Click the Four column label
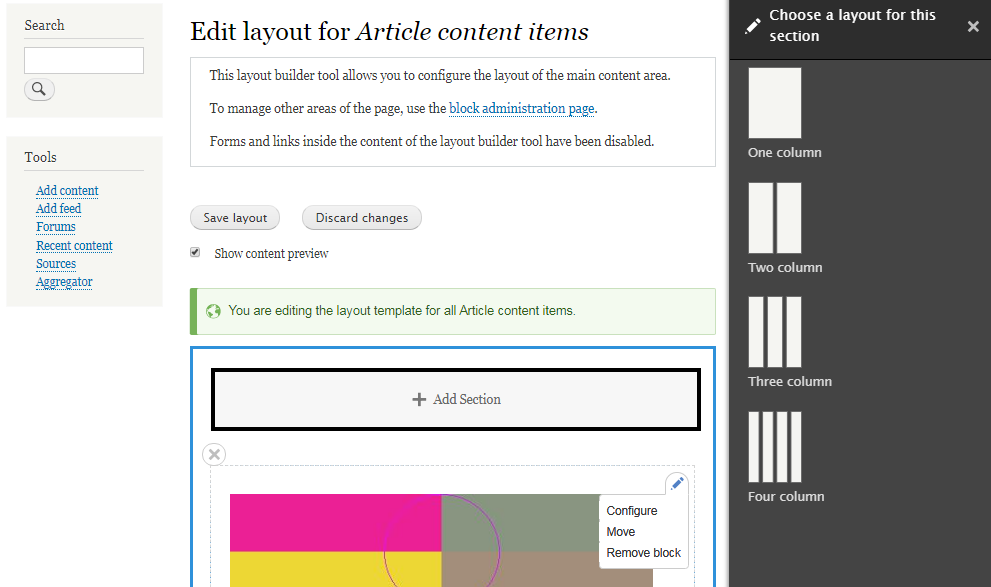 coord(786,497)
